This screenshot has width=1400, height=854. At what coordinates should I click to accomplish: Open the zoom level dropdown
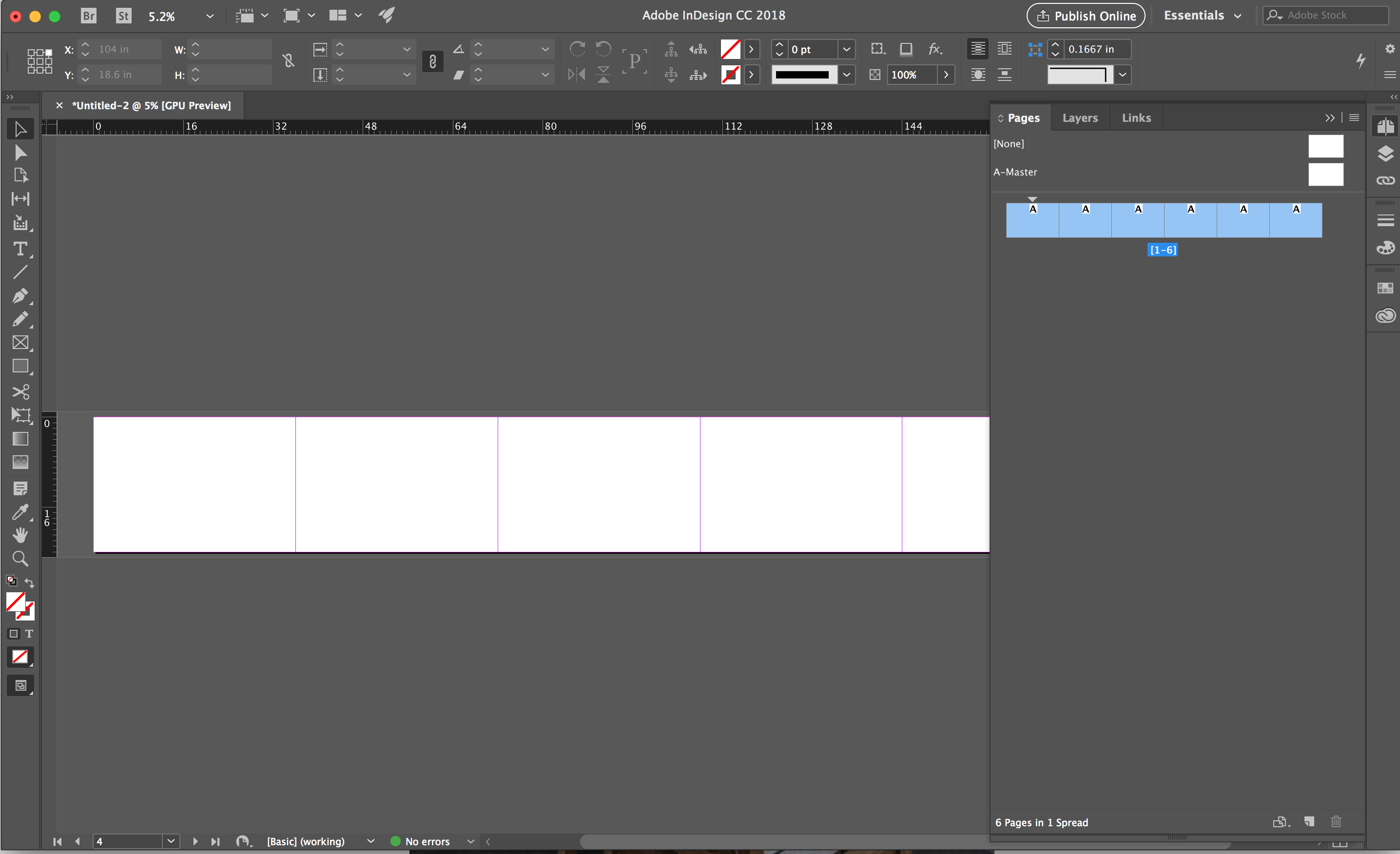pos(210,16)
